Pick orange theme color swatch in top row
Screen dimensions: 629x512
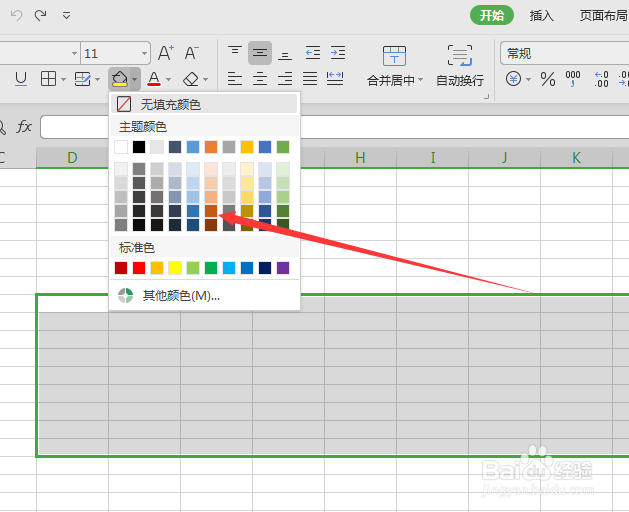click(211, 147)
